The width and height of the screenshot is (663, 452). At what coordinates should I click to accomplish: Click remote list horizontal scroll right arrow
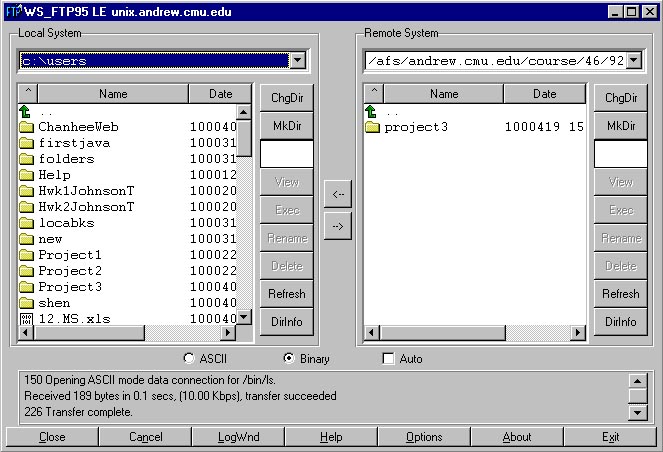pyautogui.click(x=578, y=332)
